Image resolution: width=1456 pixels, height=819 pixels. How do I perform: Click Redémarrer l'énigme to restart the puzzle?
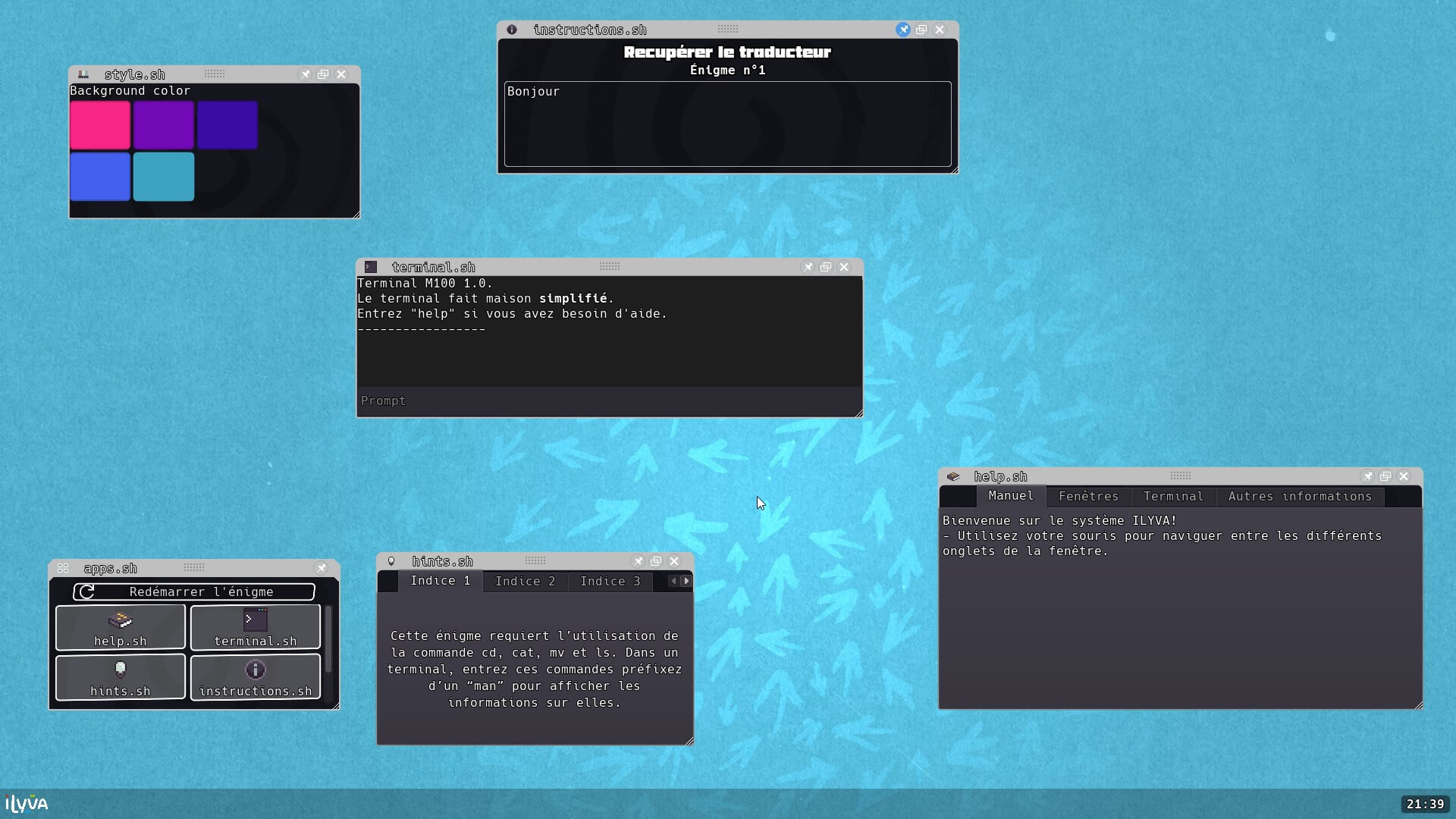(x=194, y=591)
